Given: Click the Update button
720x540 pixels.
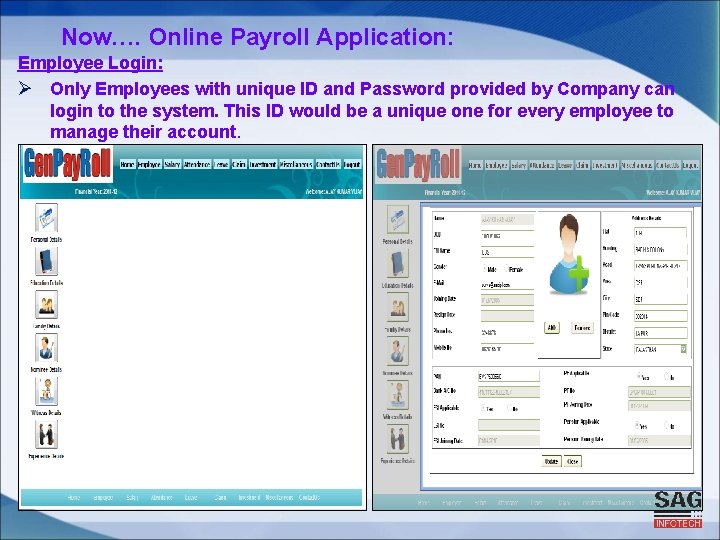Looking at the screenshot, I should 551,461.
